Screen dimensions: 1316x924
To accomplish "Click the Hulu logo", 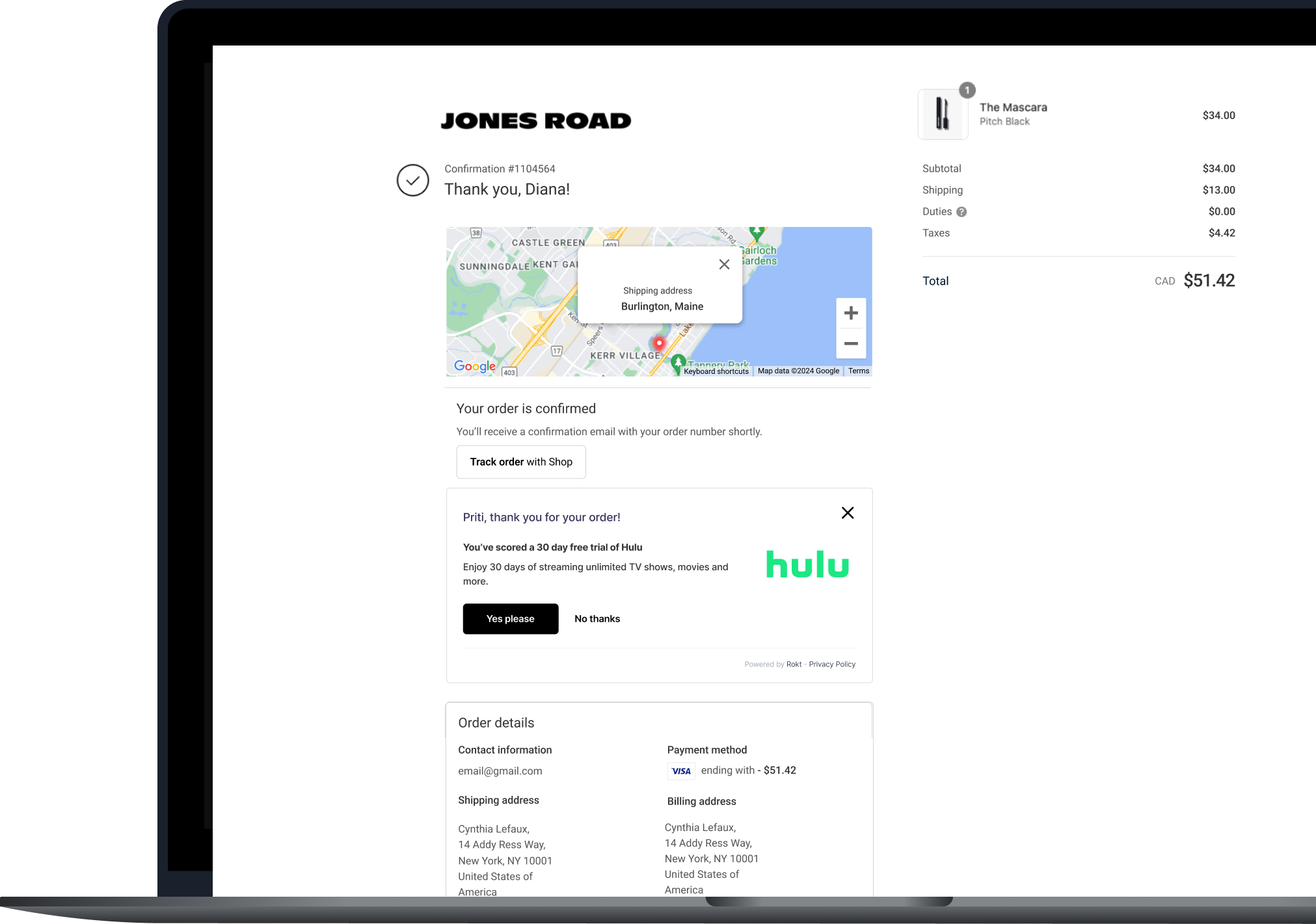I will (807, 564).
